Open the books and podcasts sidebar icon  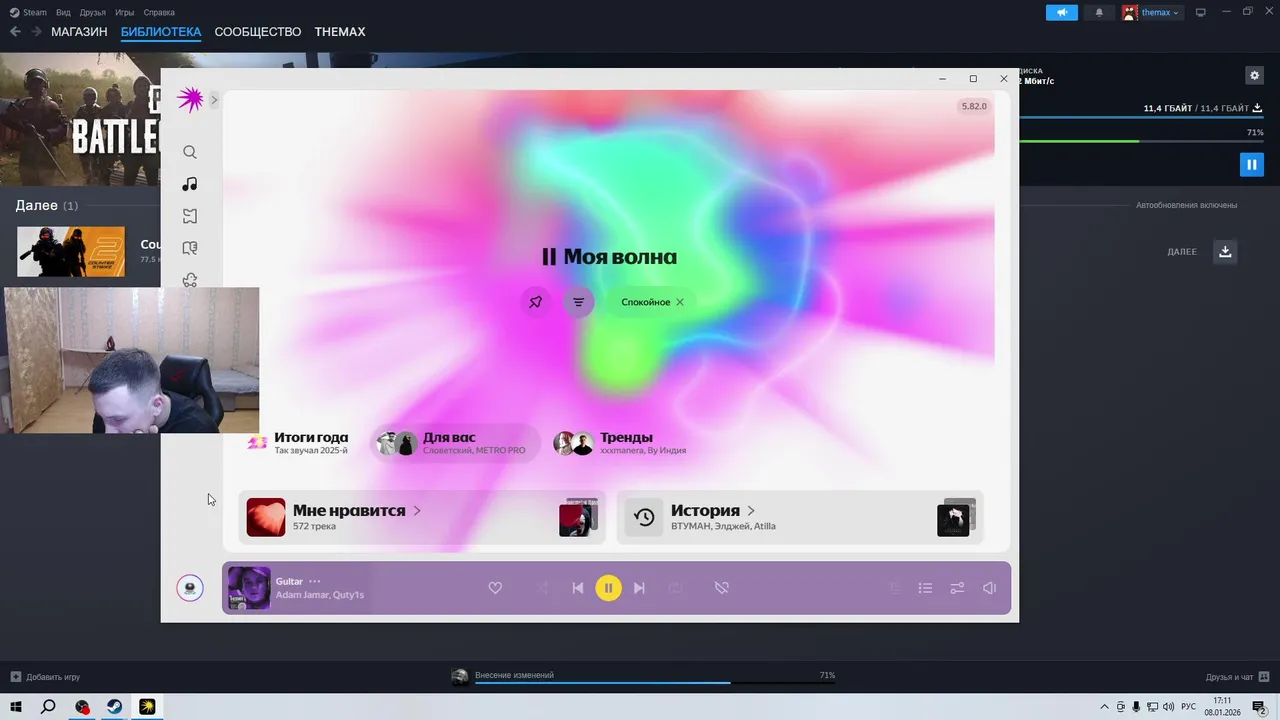point(190,248)
